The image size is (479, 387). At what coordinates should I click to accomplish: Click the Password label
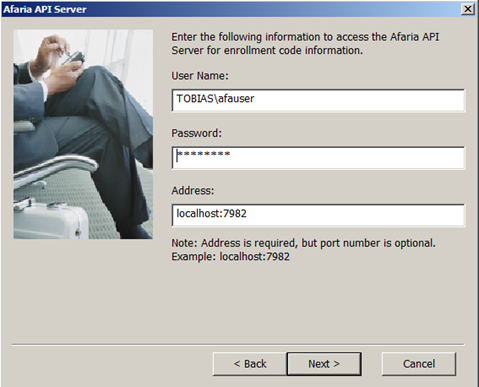click(x=196, y=133)
